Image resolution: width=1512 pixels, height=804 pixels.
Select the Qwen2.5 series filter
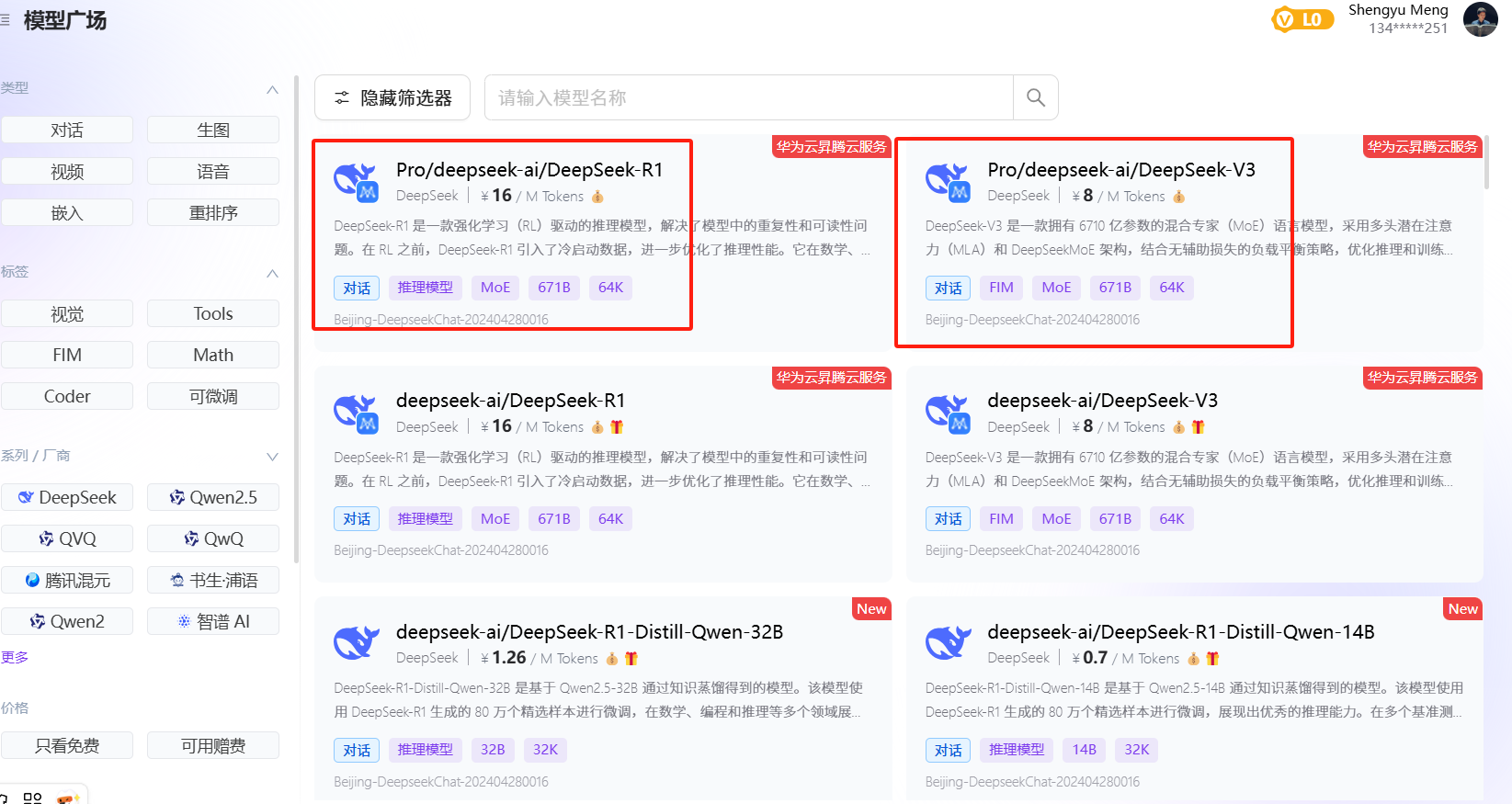click(x=213, y=498)
